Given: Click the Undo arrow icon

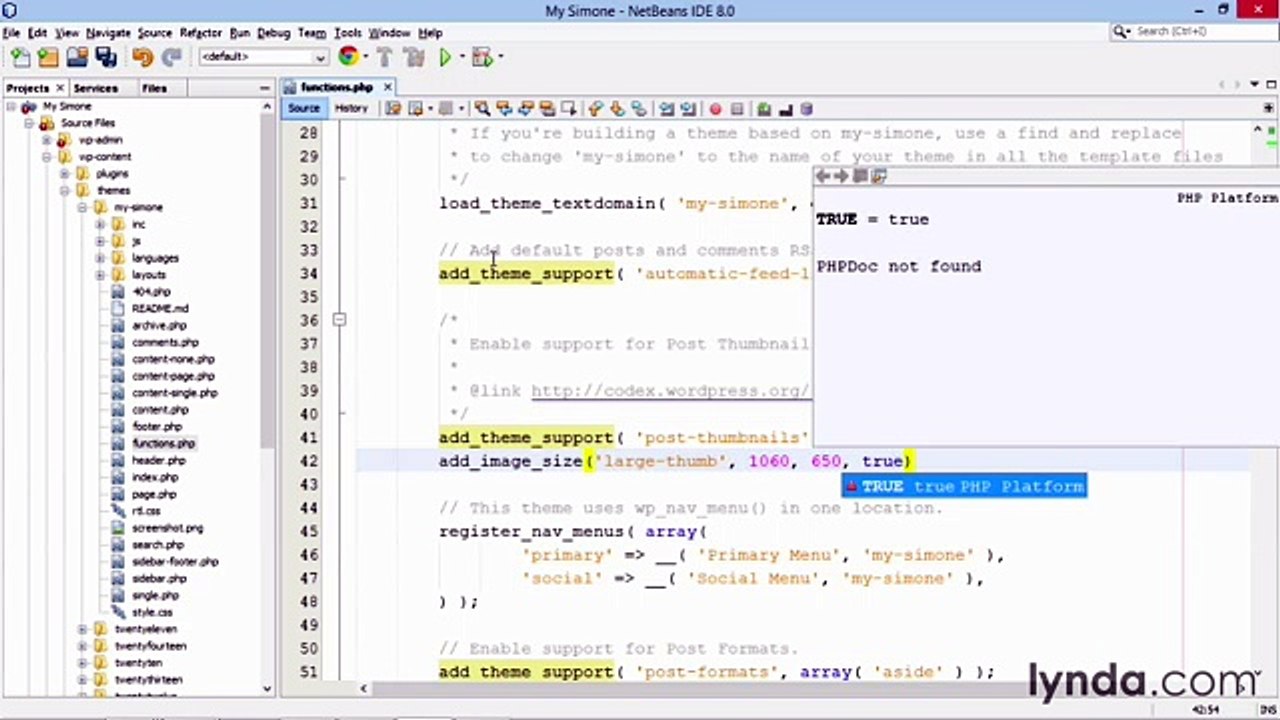Looking at the screenshot, I should coord(142,58).
